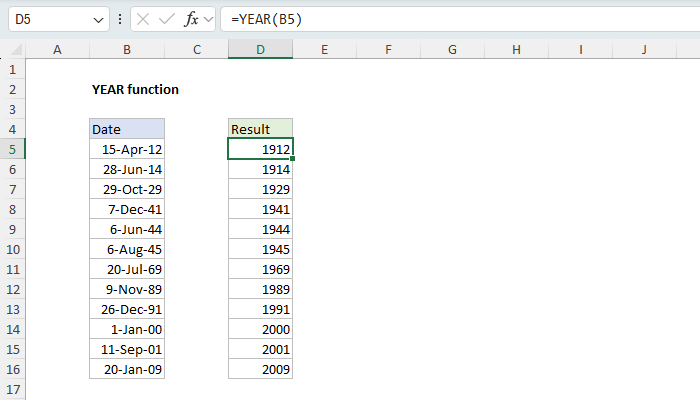700x400 pixels.
Task: Click the cell with 29-Oct-29
Action: [x=127, y=189]
